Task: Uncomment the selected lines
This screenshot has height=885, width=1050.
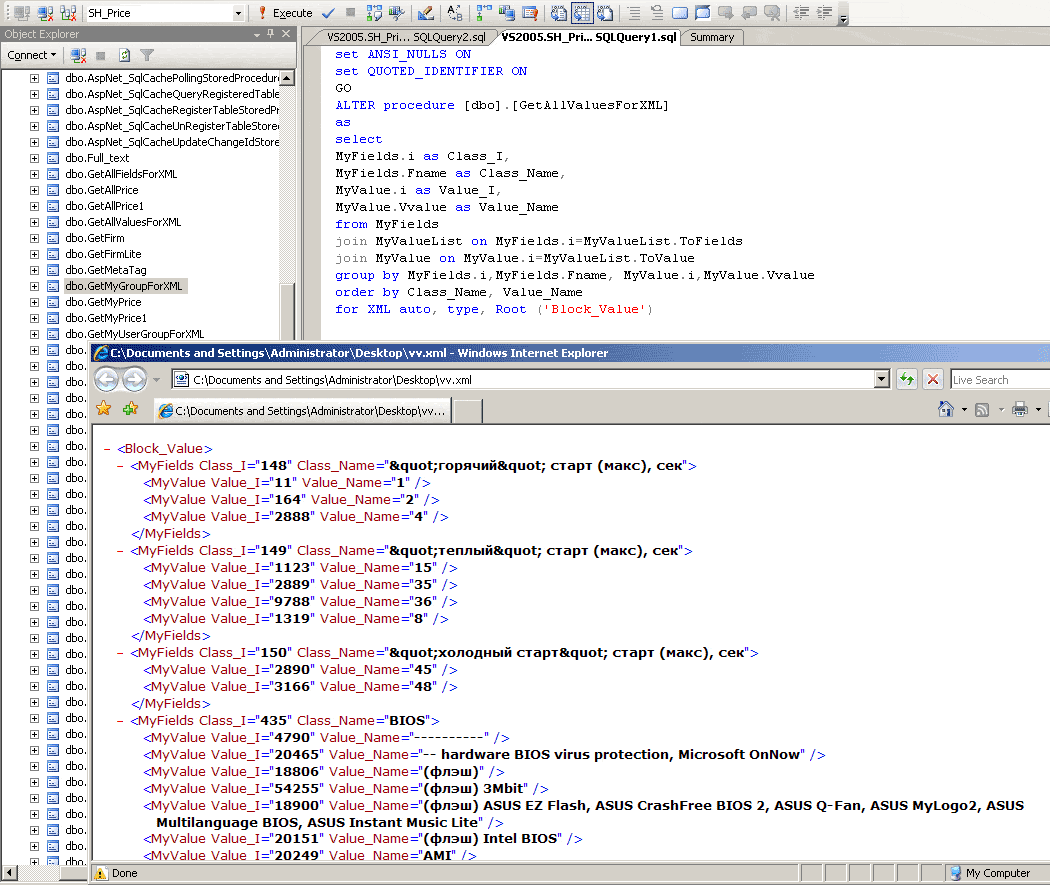Action: [657, 13]
